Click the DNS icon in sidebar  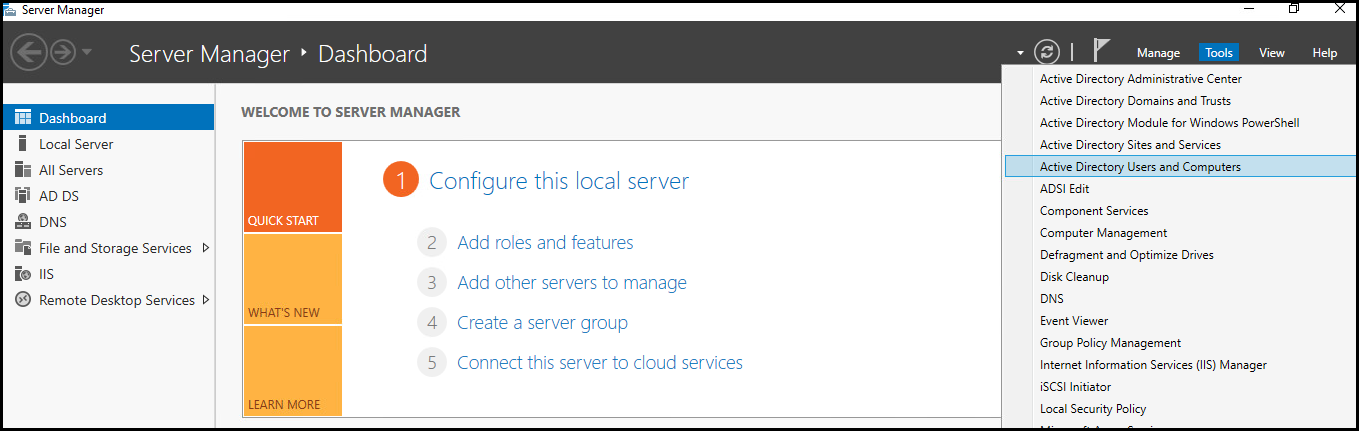coord(22,222)
